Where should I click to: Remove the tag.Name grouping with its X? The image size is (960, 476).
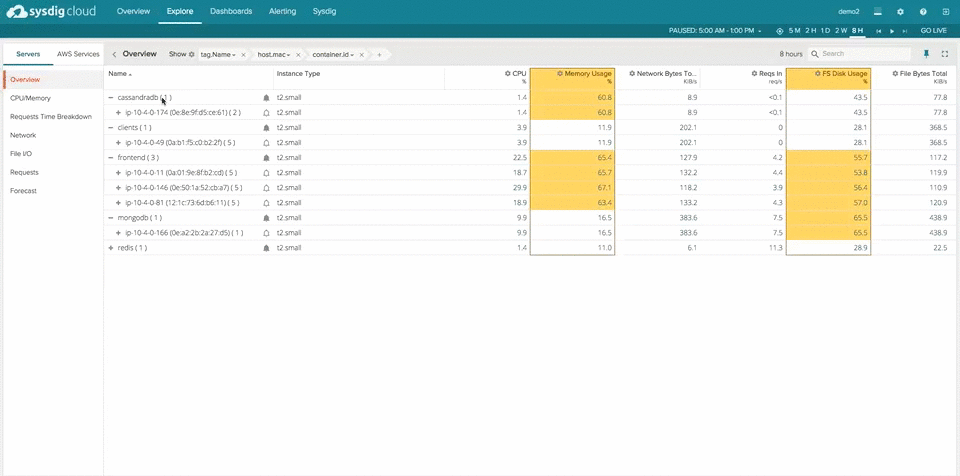[x=243, y=55]
